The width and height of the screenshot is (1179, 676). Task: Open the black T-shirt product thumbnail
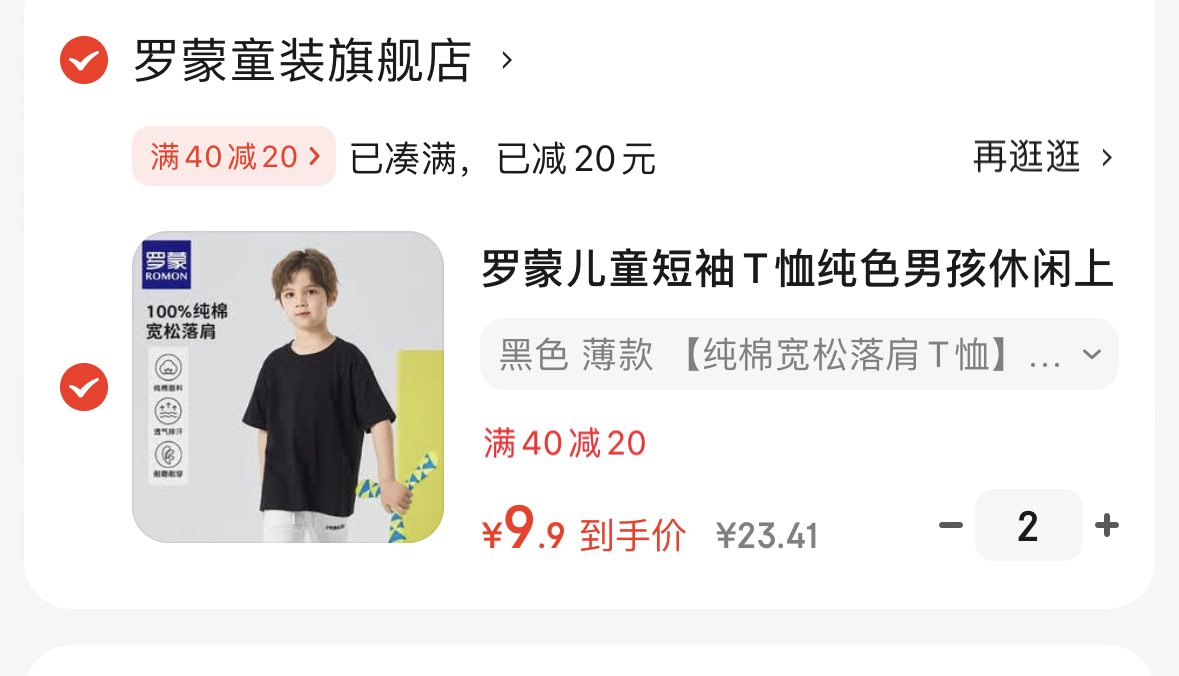[x=288, y=387]
